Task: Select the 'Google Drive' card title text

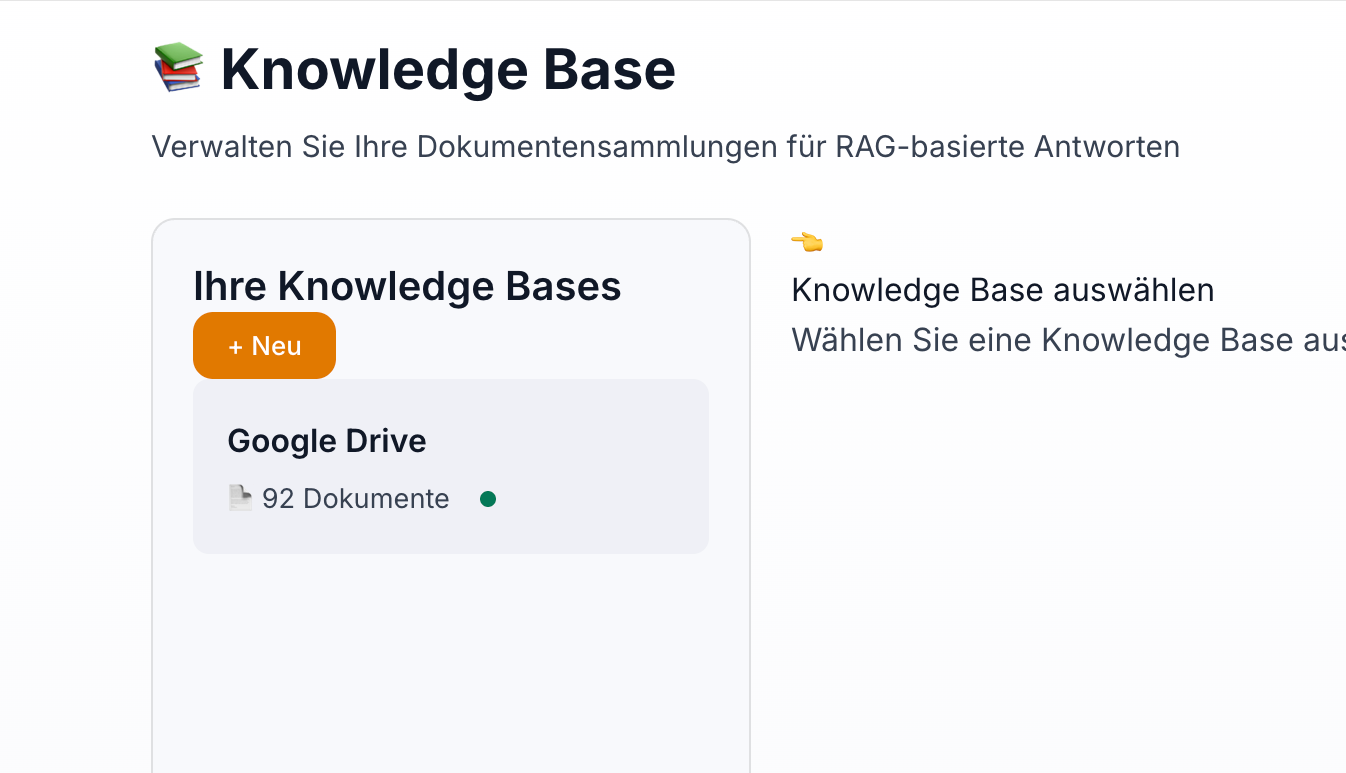Action: (x=327, y=441)
